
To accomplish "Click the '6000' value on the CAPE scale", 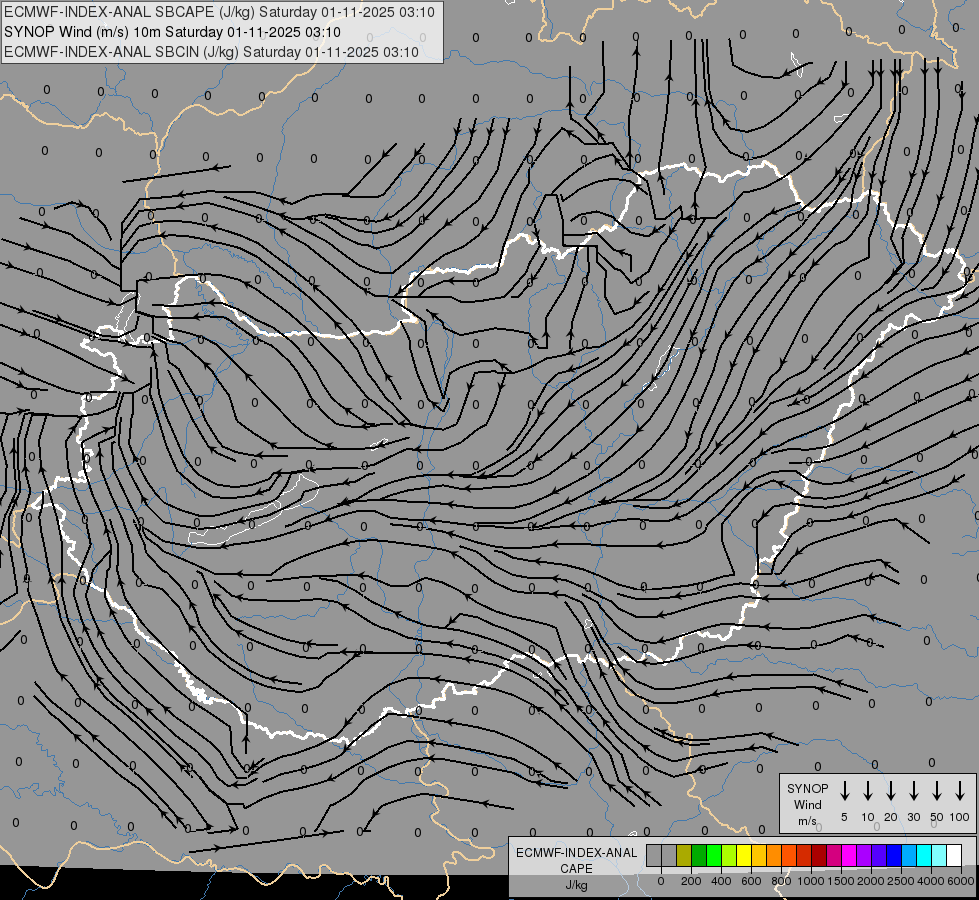I will (961, 881).
